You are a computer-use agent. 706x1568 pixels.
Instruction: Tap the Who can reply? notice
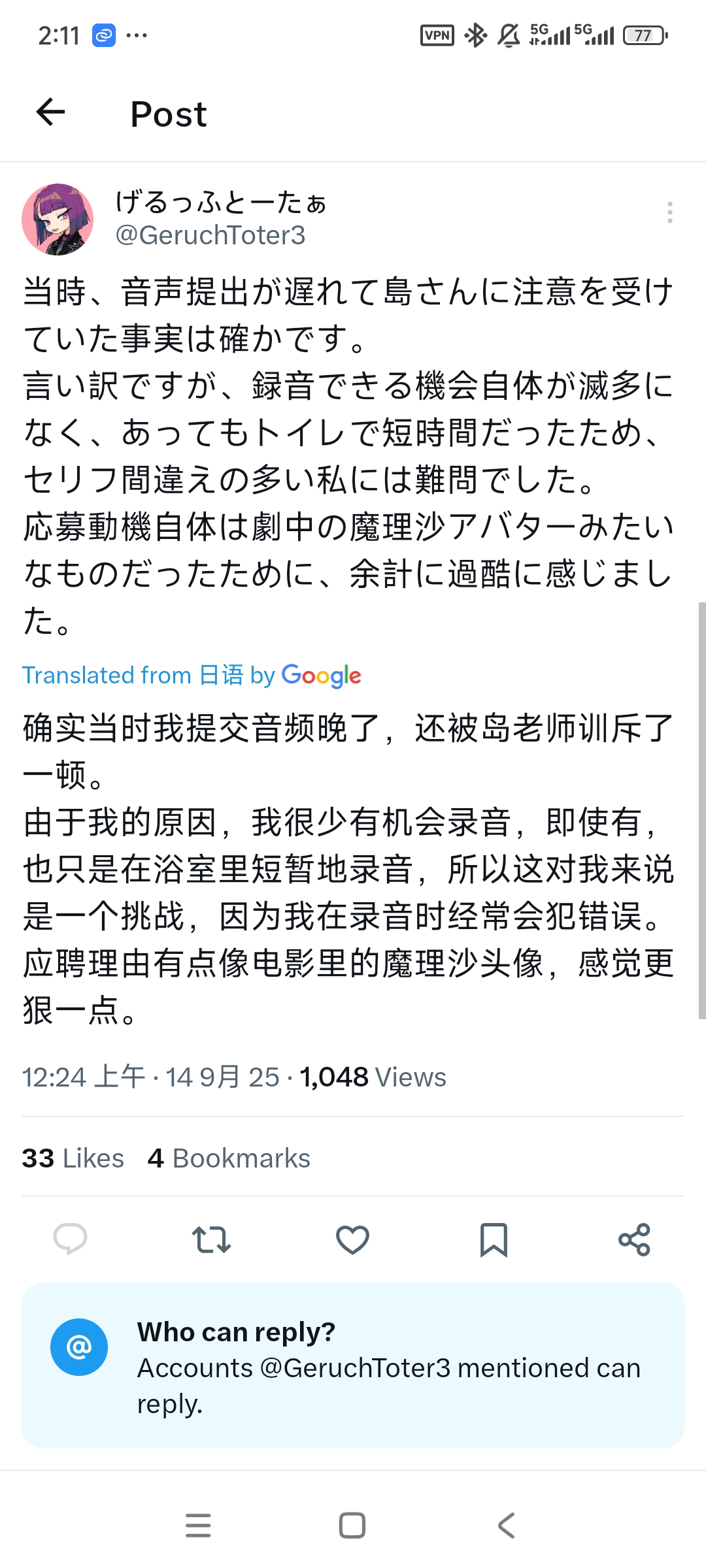389,1367
